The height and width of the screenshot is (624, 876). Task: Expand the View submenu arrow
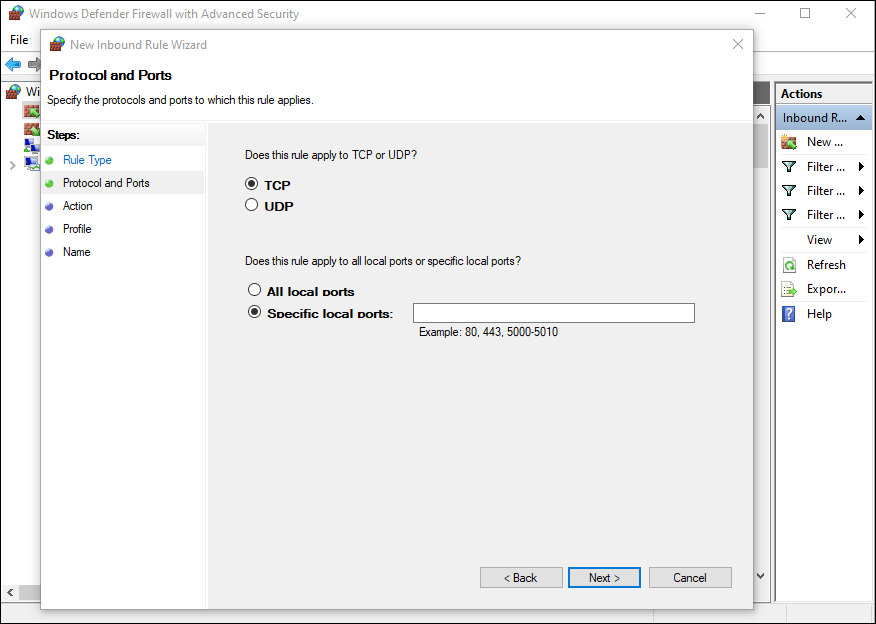click(x=861, y=240)
